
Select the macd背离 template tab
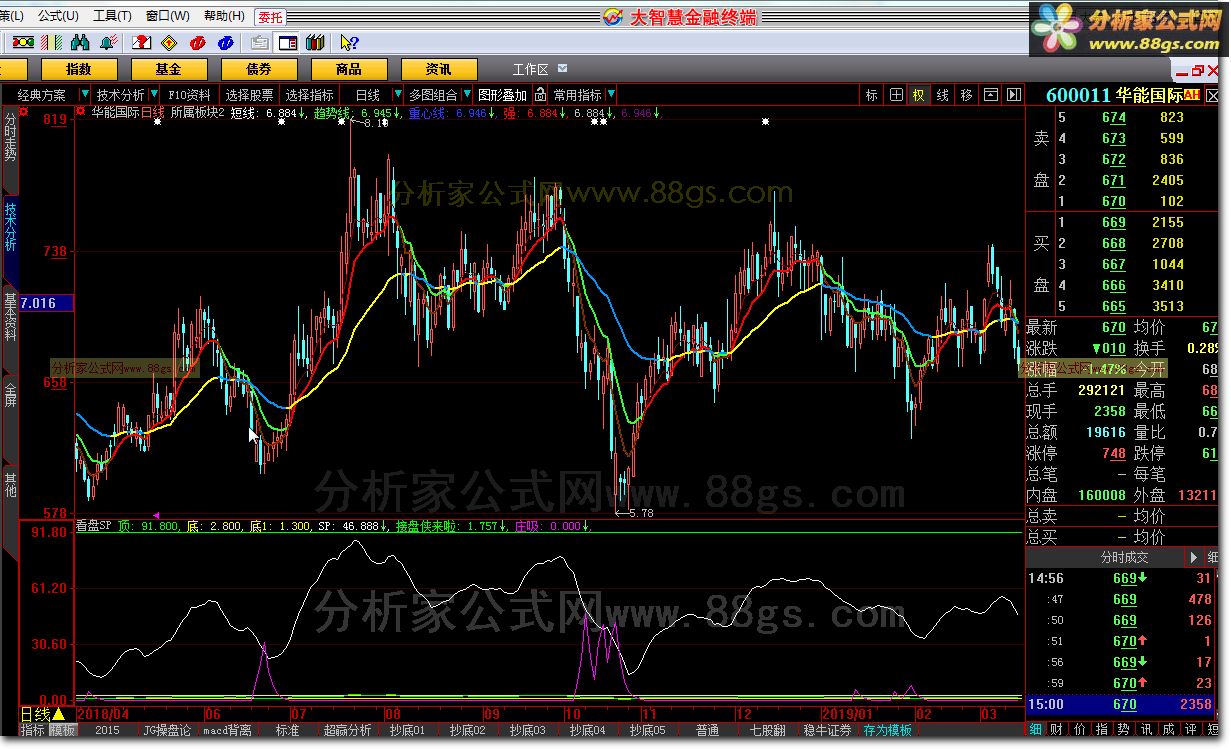point(227,731)
